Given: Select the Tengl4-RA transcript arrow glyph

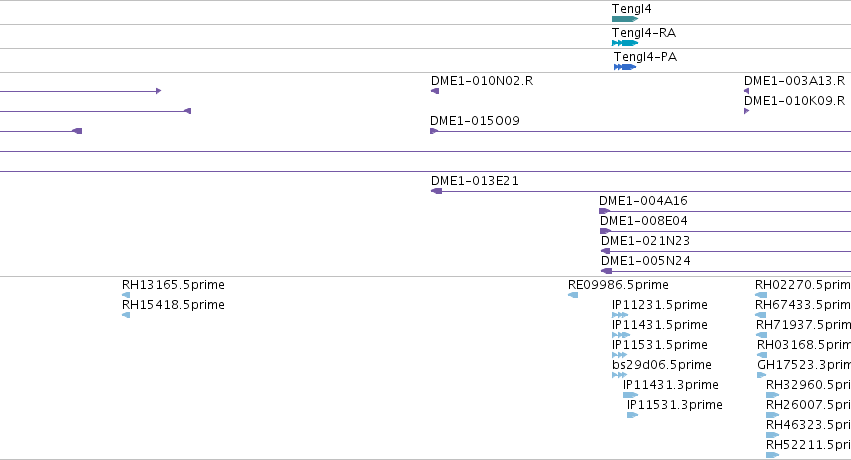Looking at the screenshot, I should coord(625,43).
